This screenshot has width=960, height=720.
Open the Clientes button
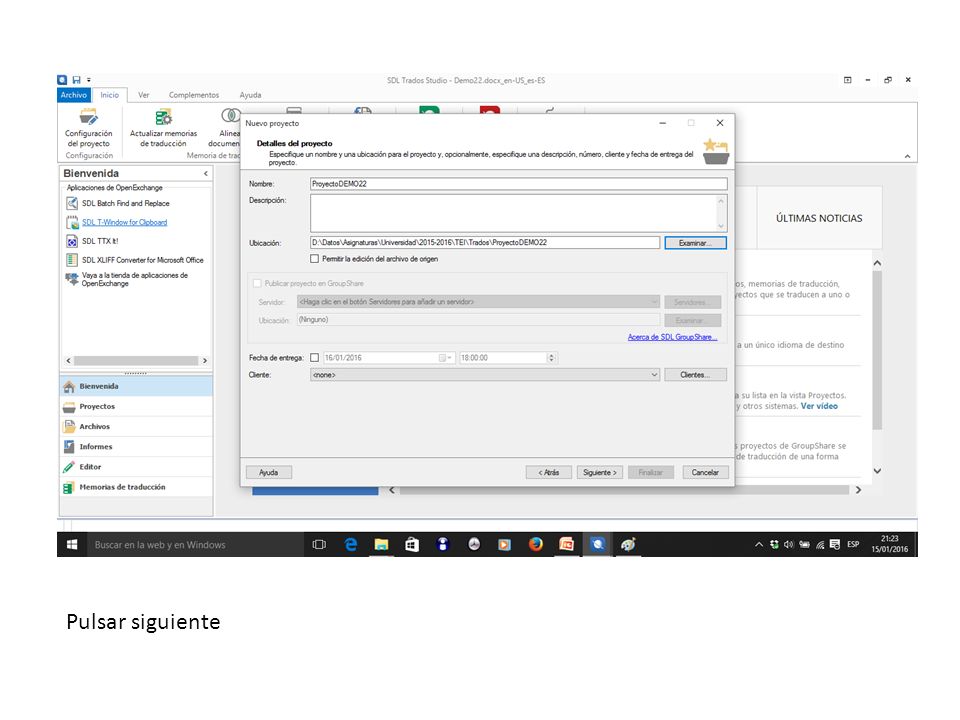coord(696,375)
